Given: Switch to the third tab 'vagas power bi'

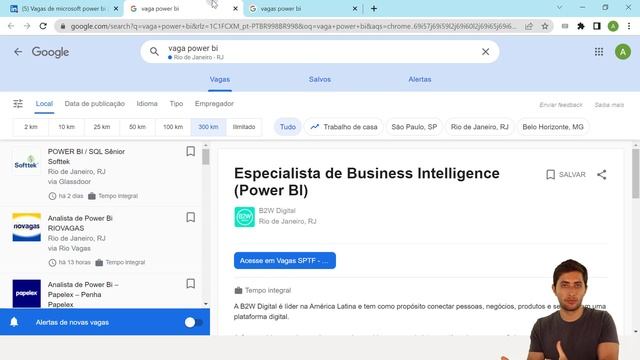Looking at the screenshot, I should click(x=303, y=9).
